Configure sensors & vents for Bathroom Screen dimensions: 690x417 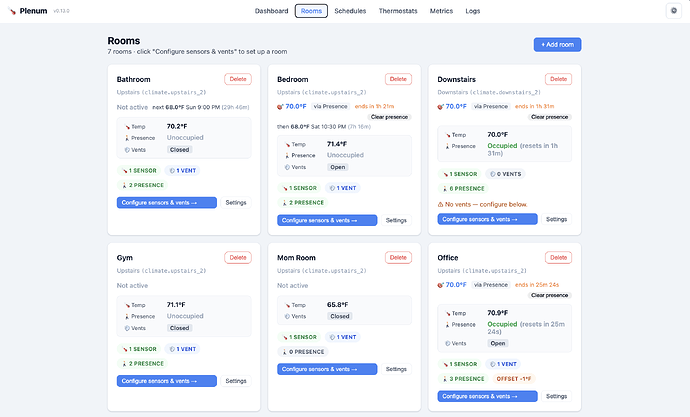coord(166,203)
